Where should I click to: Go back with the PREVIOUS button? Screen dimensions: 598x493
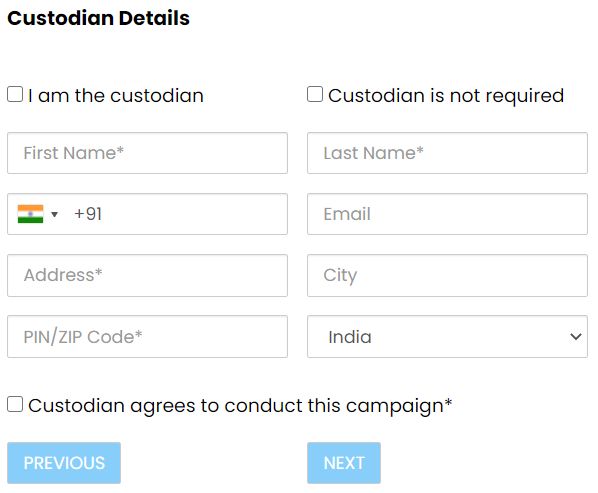point(64,463)
